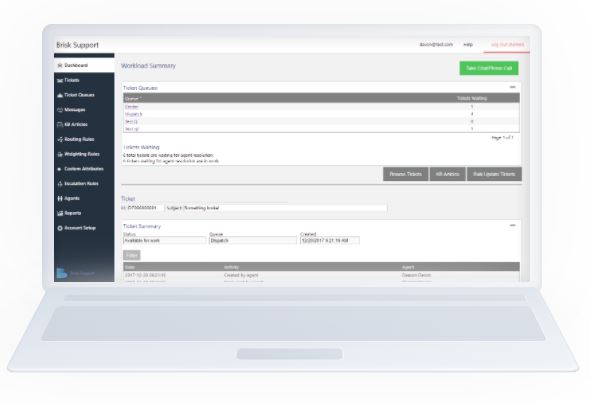Click the Tickets sidebar icon
This screenshot has height=402, width=590.
(x=60, y=81)
